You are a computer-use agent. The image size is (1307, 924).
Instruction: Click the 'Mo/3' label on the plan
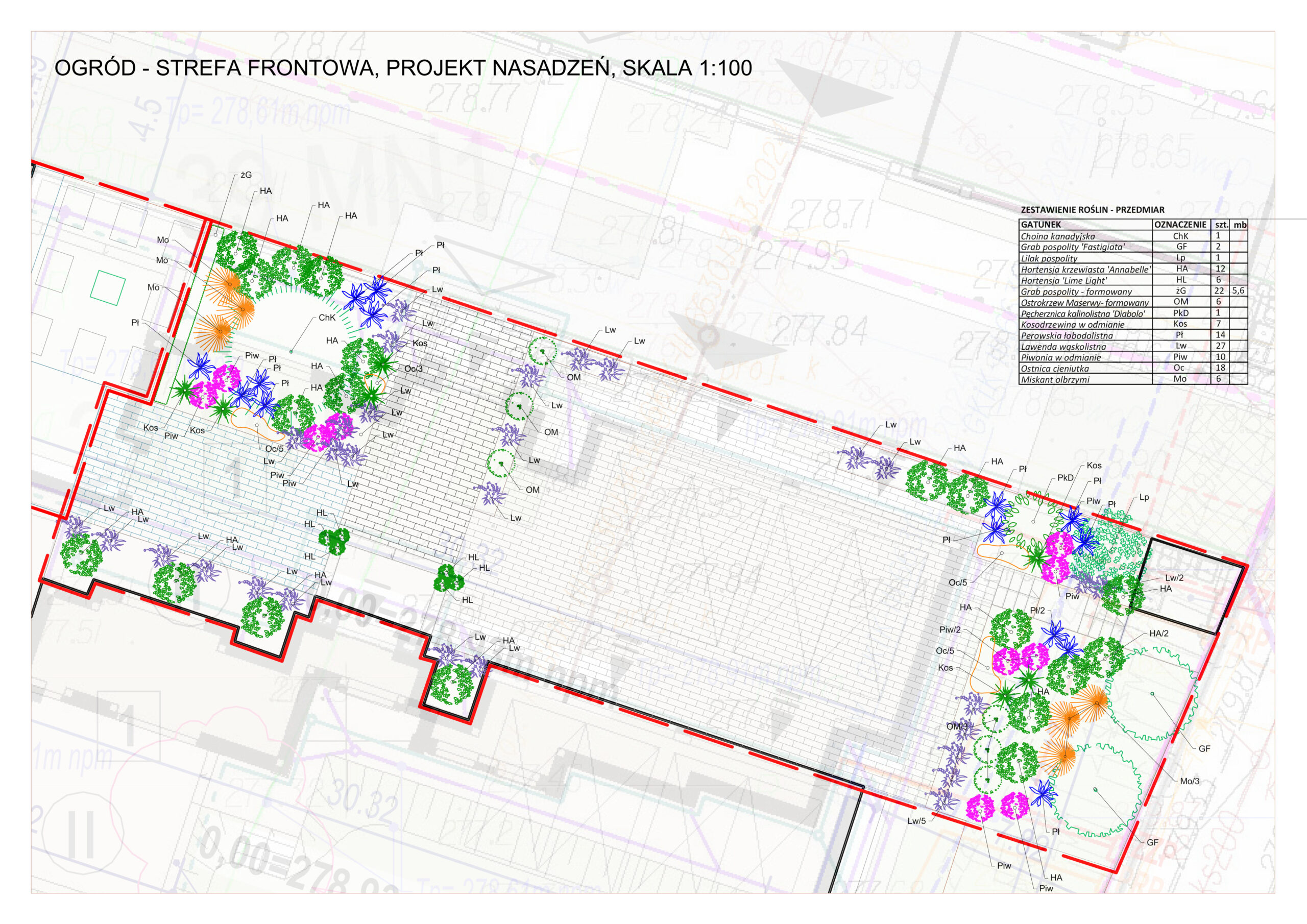pos(1189,781)
